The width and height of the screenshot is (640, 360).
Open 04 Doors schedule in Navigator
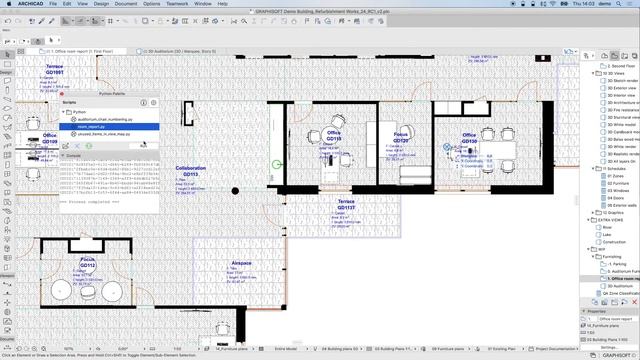(x=616, y=198)
